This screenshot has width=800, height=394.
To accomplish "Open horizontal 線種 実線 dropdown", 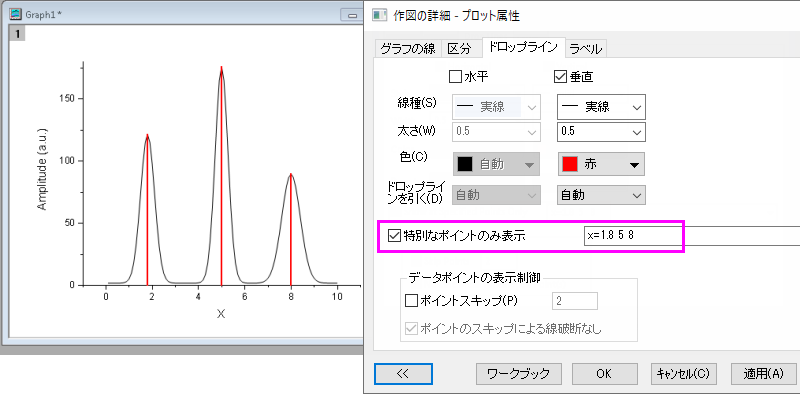I will point(496,107).
